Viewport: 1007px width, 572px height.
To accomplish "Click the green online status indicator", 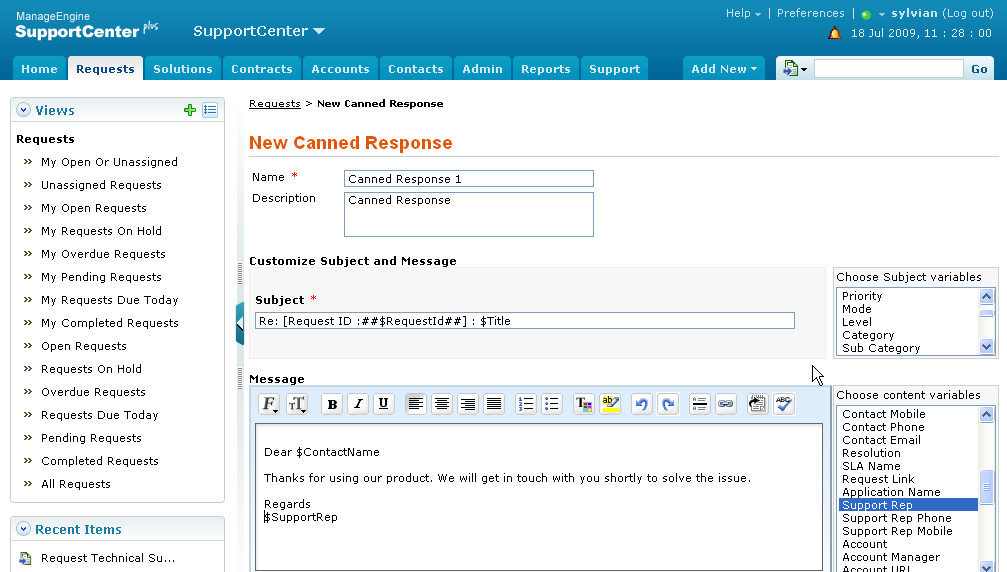I will 866,15.
